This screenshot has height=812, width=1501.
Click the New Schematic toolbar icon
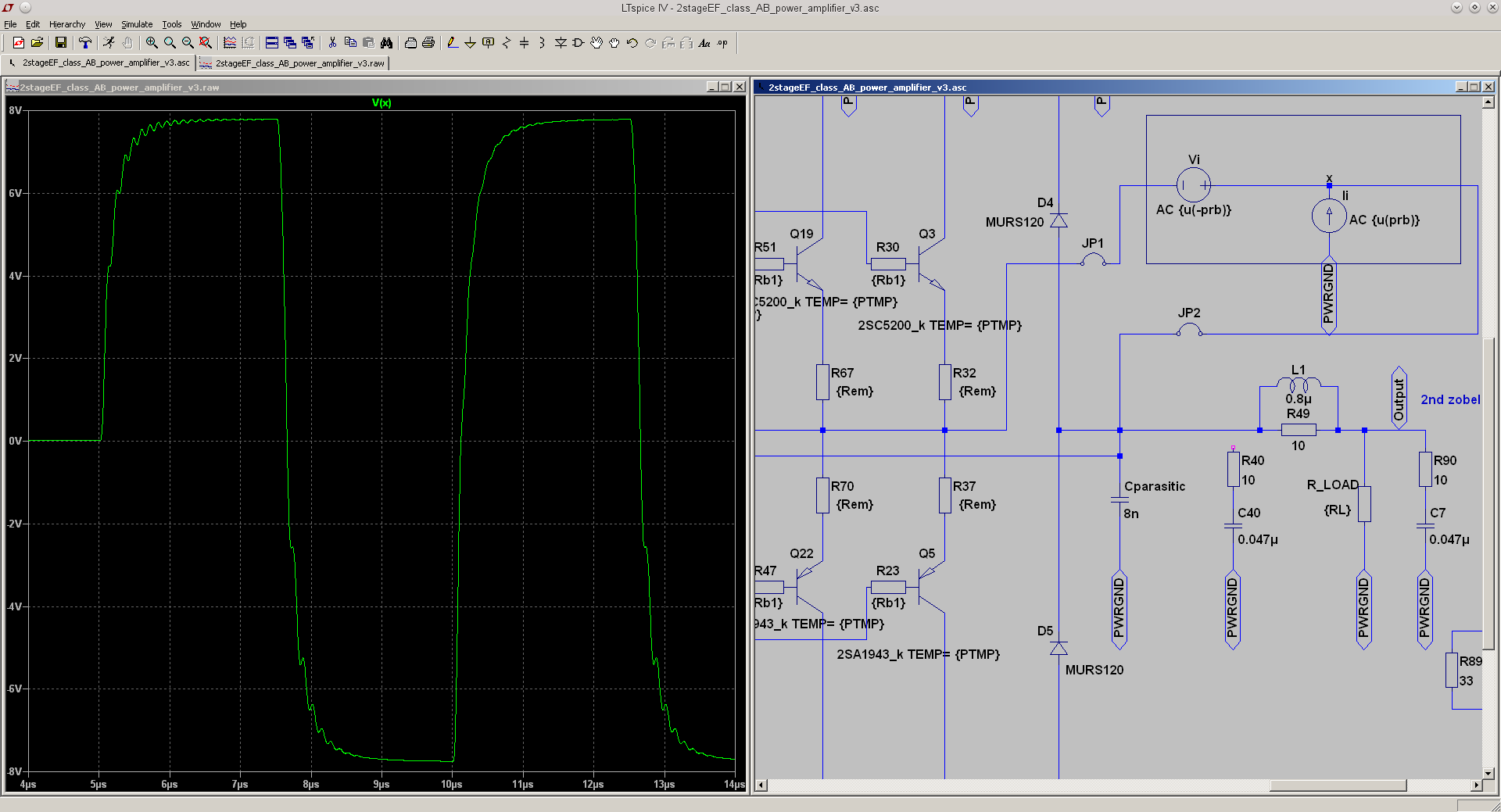19,43
